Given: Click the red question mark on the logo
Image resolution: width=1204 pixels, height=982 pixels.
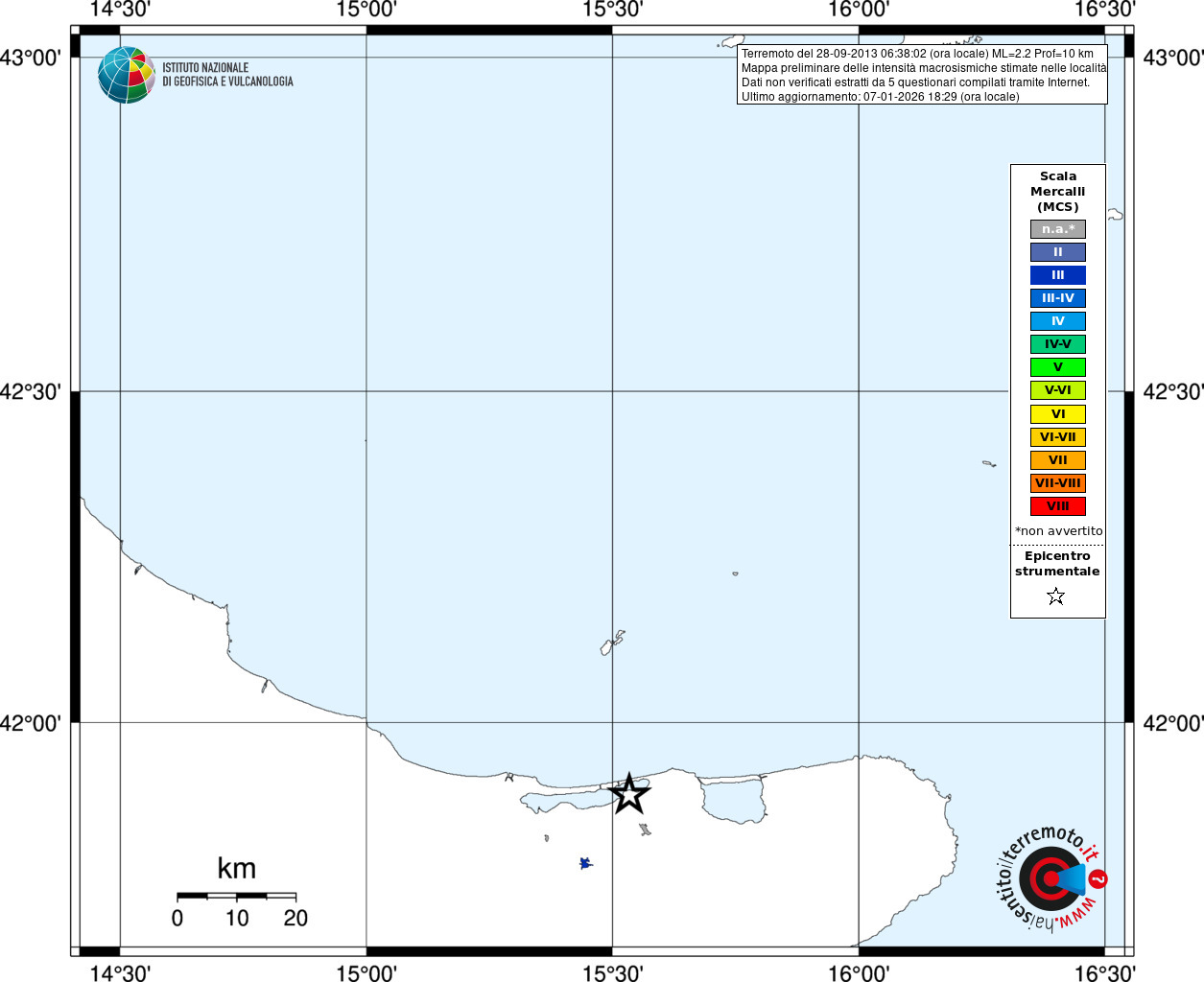Looking at the screenshot, I should [1098, 878].
